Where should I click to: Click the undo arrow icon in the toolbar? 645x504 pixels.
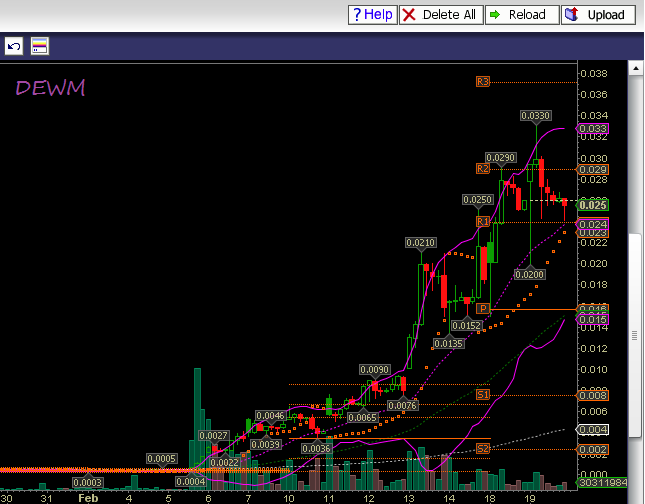pyautogui.click(x=14, y=46)
